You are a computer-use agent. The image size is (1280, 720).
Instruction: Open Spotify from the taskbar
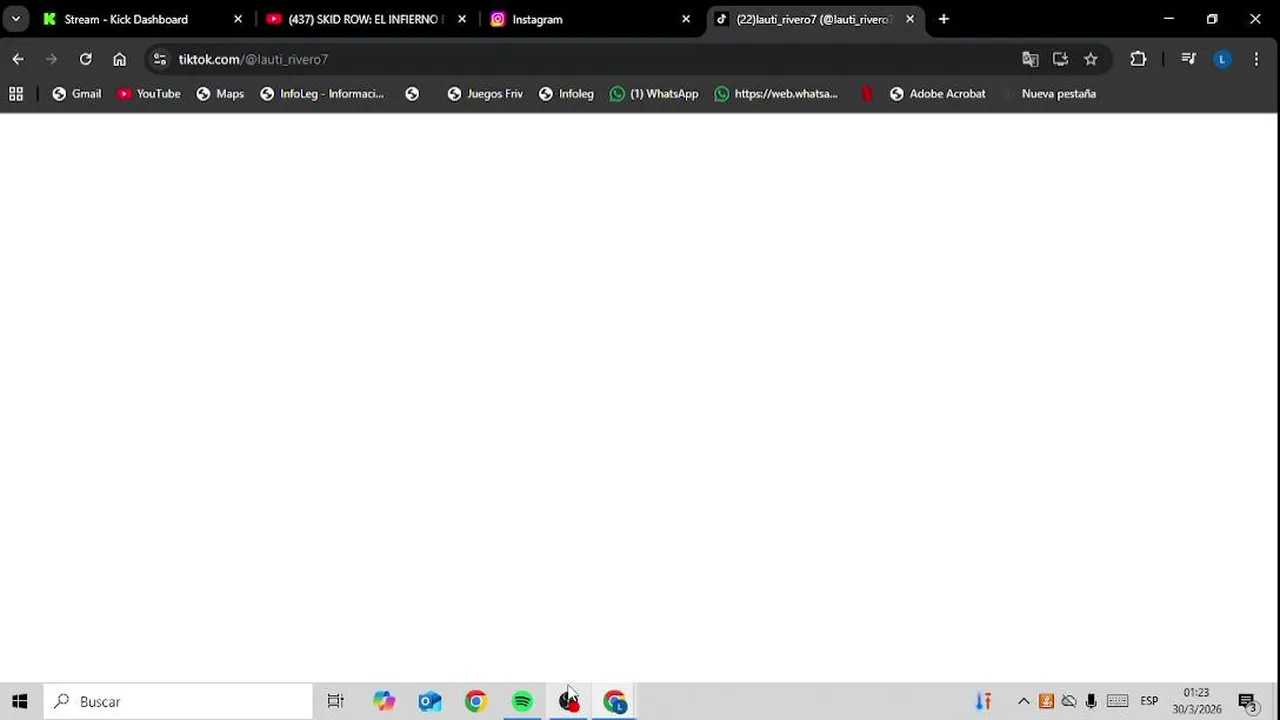coord(522,702)
